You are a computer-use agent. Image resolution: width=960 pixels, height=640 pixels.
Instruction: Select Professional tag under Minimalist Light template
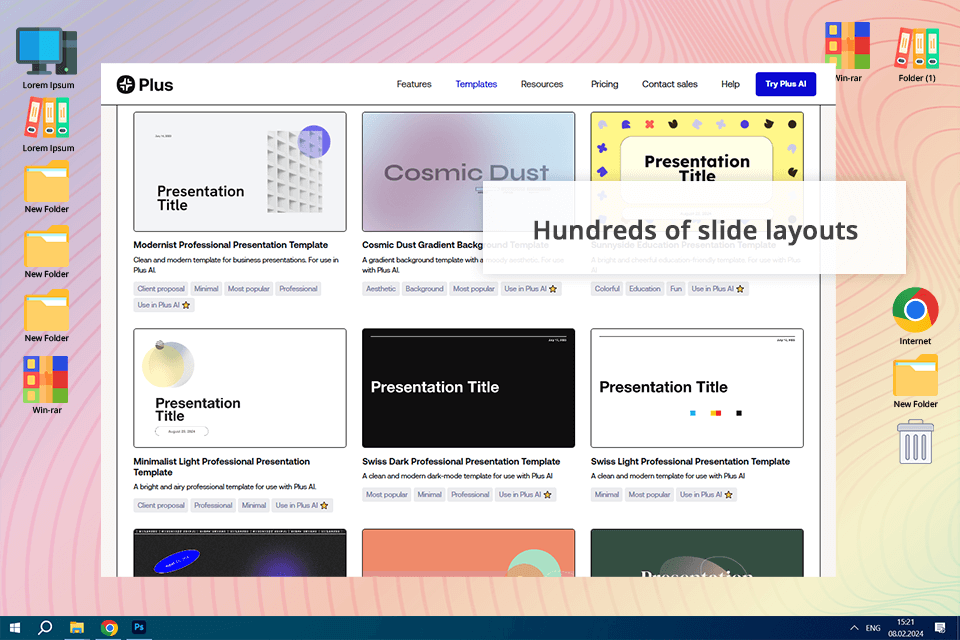pos(213,505)
